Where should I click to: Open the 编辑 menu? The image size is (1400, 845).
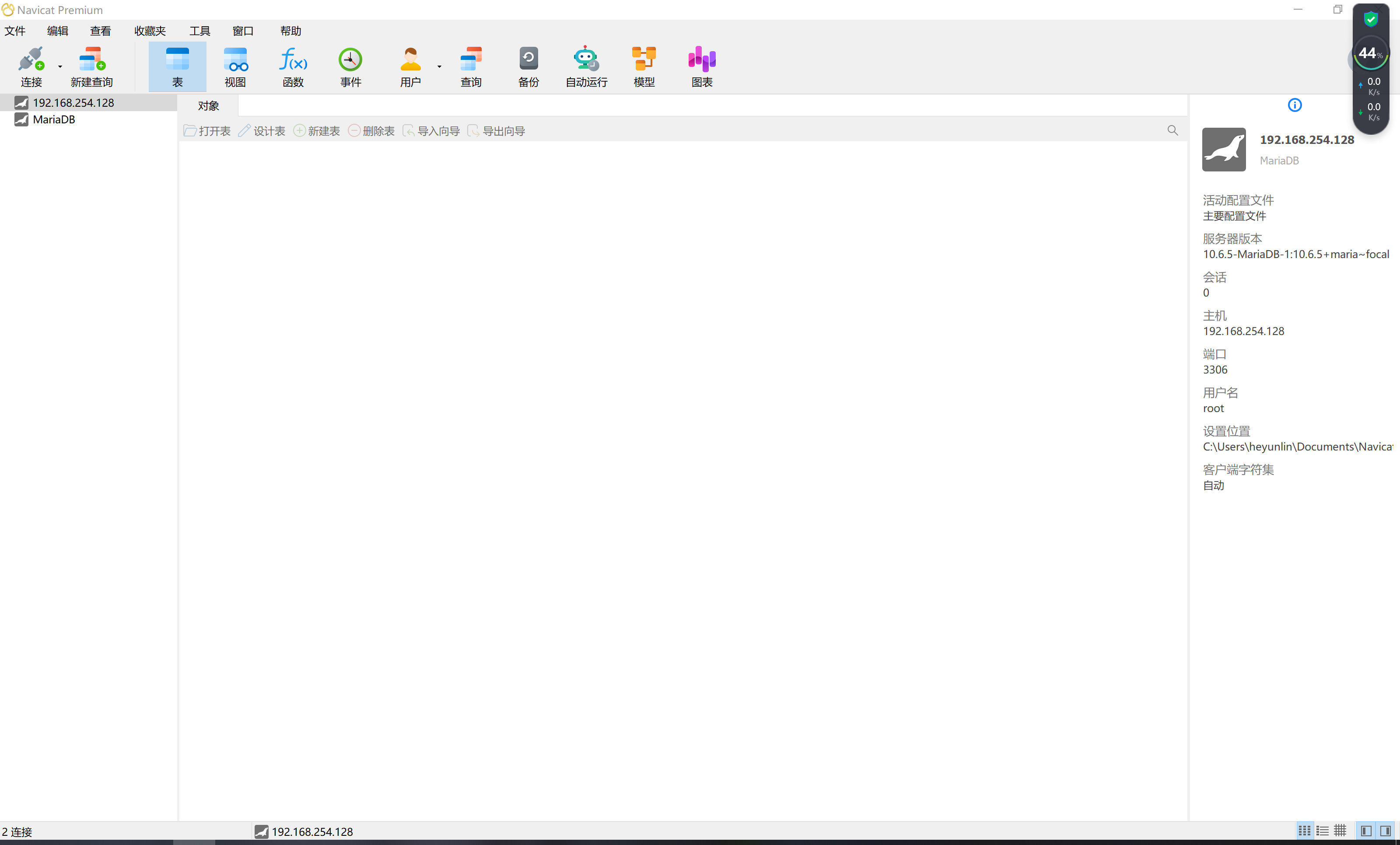tap(57, 31)
